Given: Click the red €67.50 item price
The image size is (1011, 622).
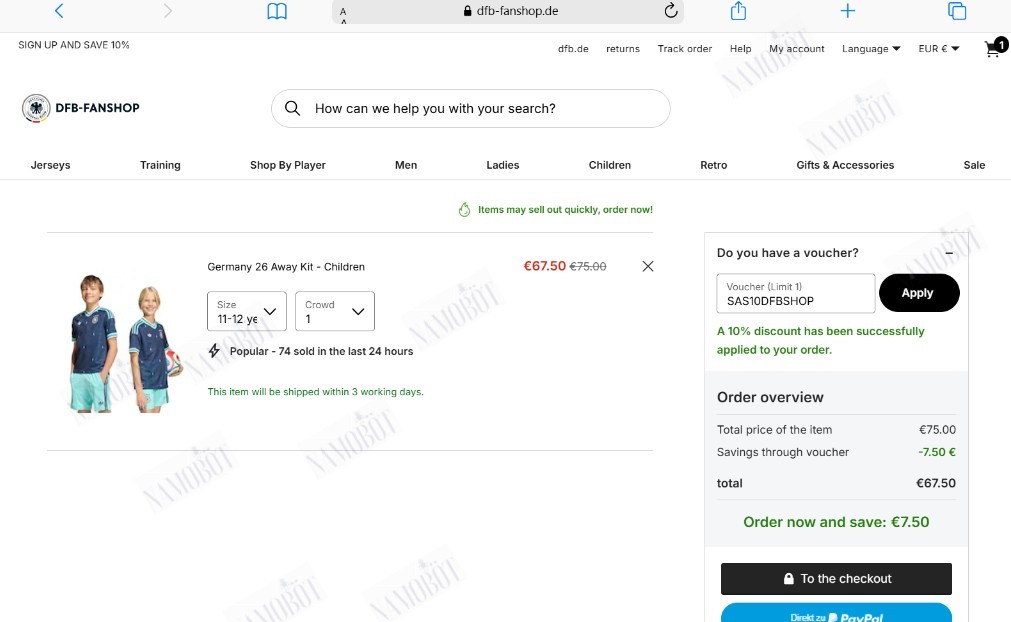Looking at the screenshot, I should (544, 266).
